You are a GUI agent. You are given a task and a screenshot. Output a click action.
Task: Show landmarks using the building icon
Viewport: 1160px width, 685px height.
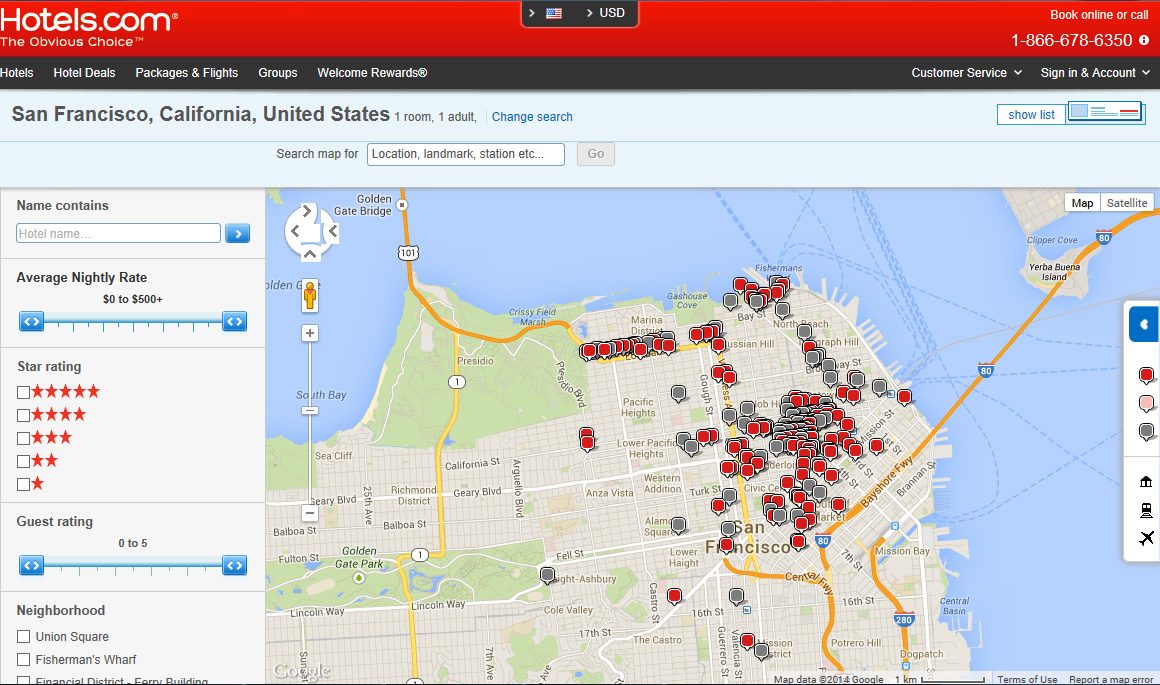click(1146, 482)
